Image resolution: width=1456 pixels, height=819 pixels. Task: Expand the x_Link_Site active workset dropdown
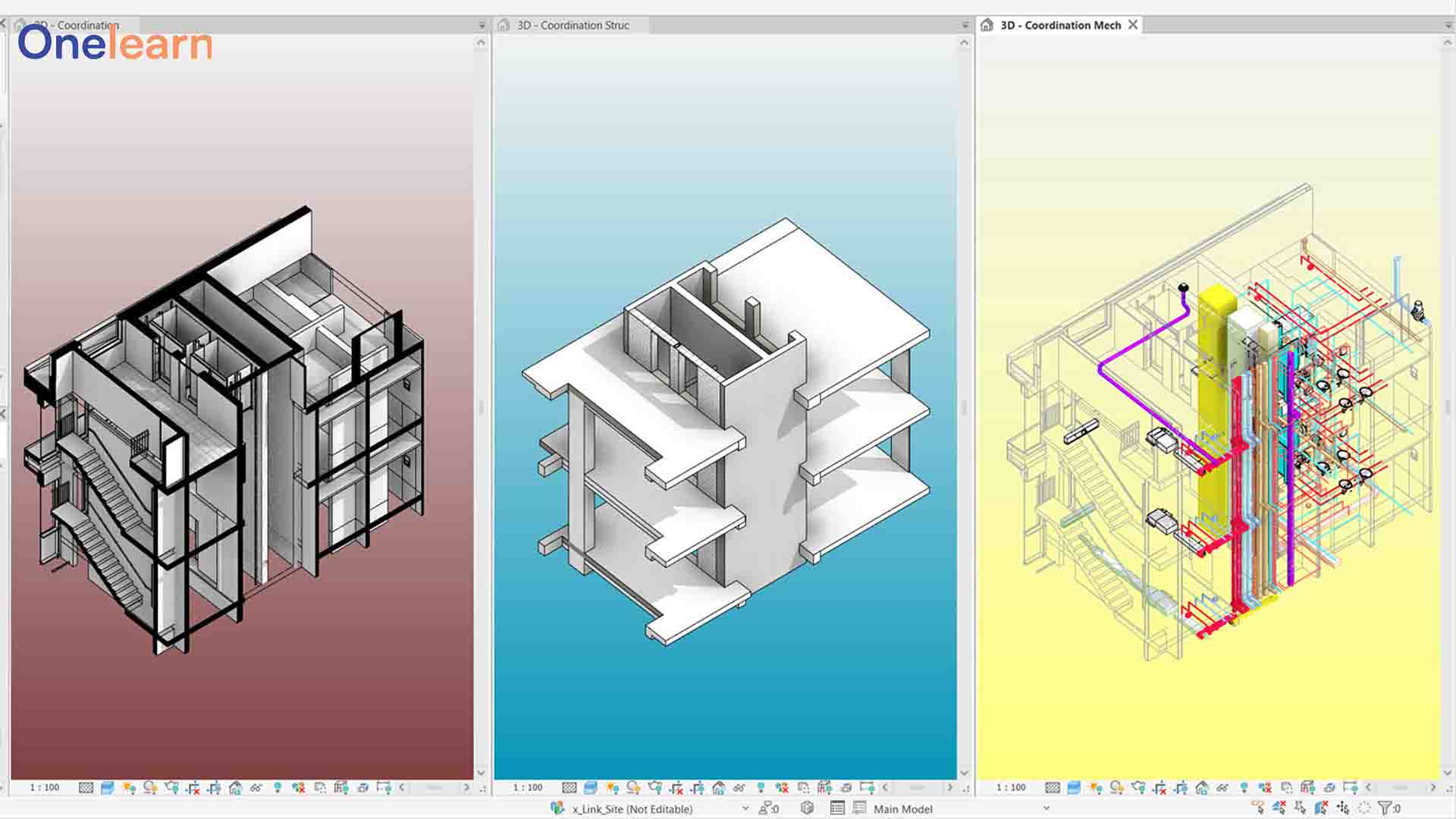point(745,808)
